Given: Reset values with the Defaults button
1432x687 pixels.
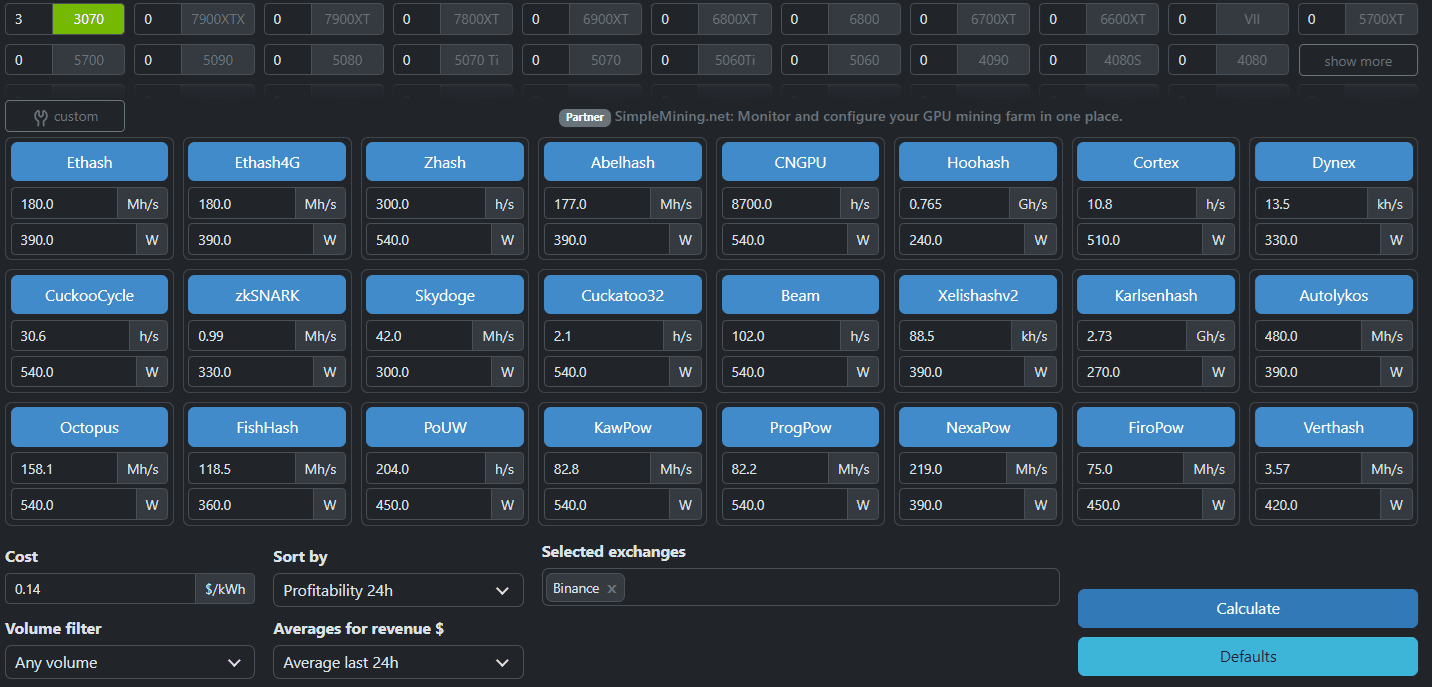Looking at the screenshot, I should [x=1247, y=656].
